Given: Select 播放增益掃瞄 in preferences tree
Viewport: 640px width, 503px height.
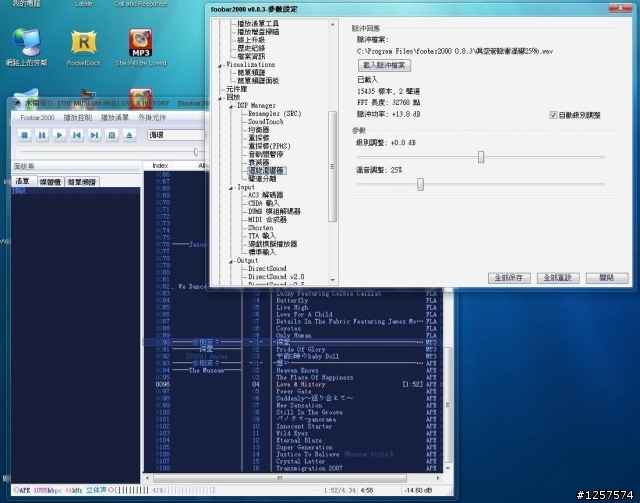Looking at the screenshot, I should click(258, 32).
